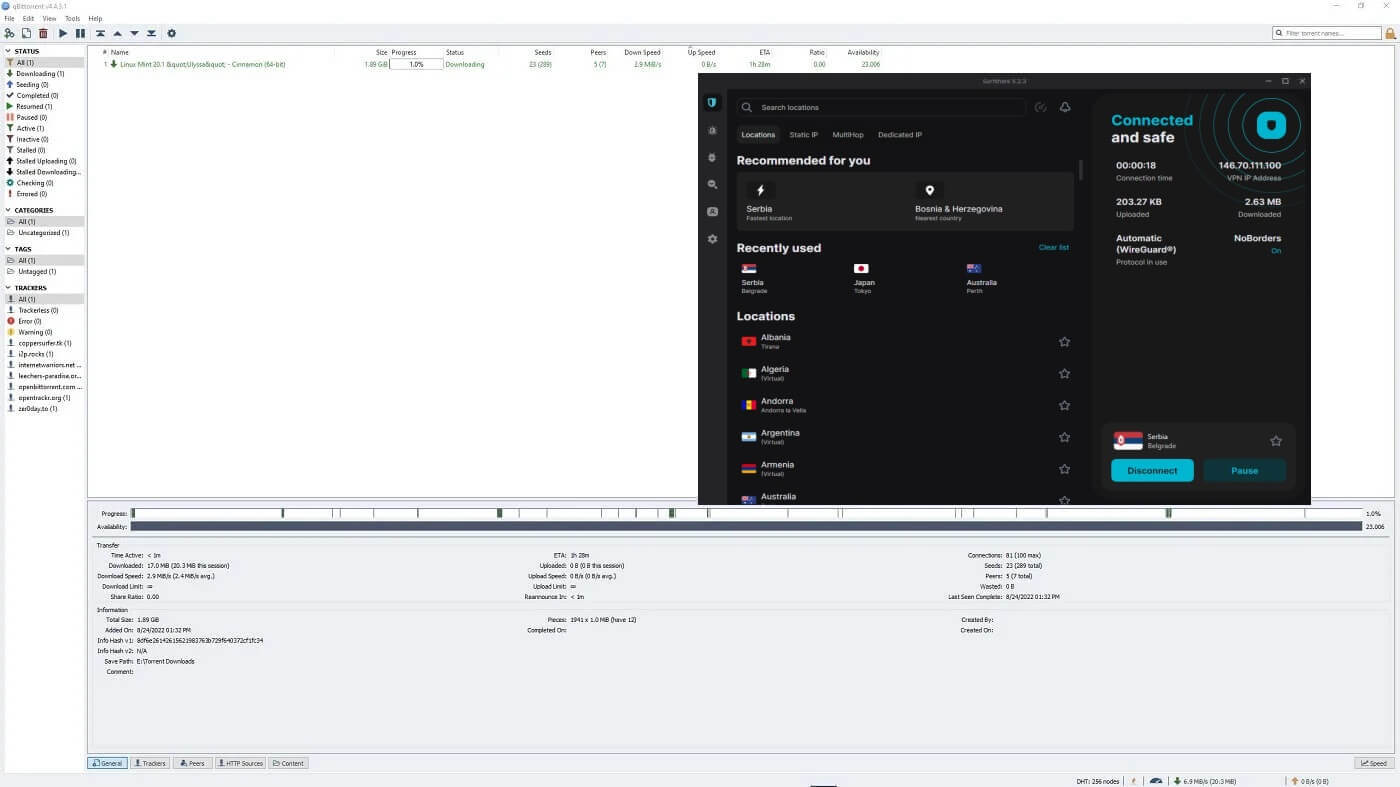Open the File menu
The height and width of the screenshot is (787, 1400).
tap(9, 18)
